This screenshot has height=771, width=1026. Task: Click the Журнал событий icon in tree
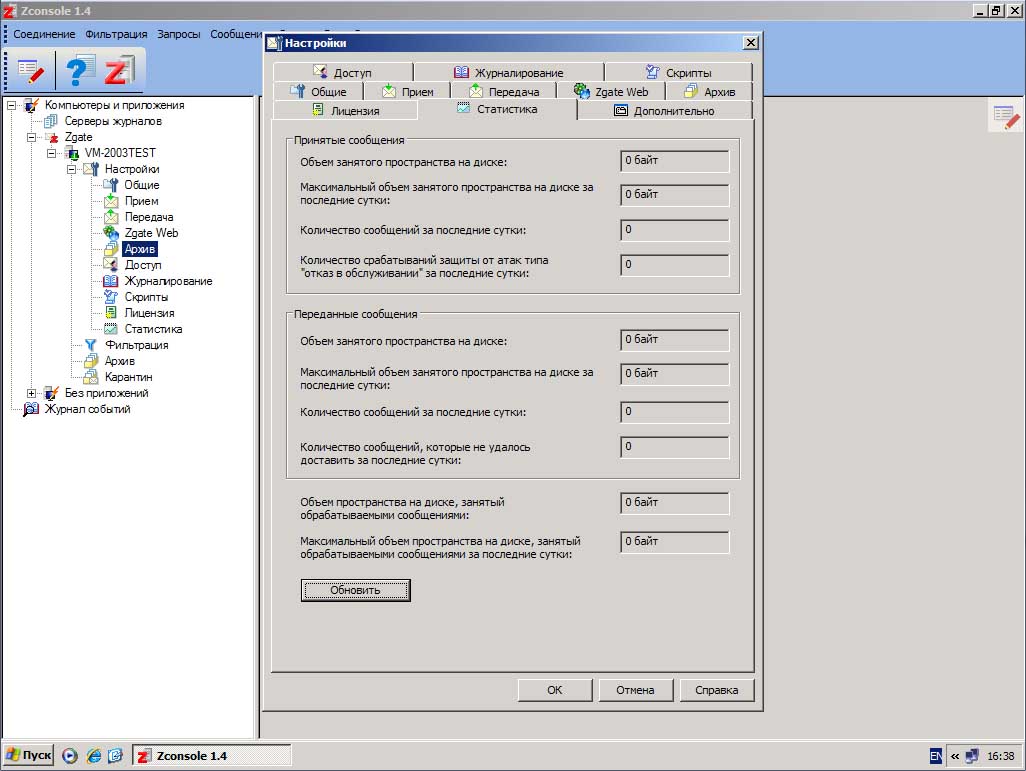[31, 409]
